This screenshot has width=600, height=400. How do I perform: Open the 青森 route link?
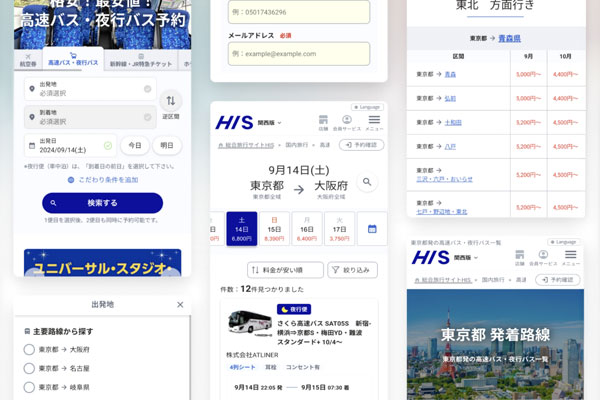coord(450,74)
